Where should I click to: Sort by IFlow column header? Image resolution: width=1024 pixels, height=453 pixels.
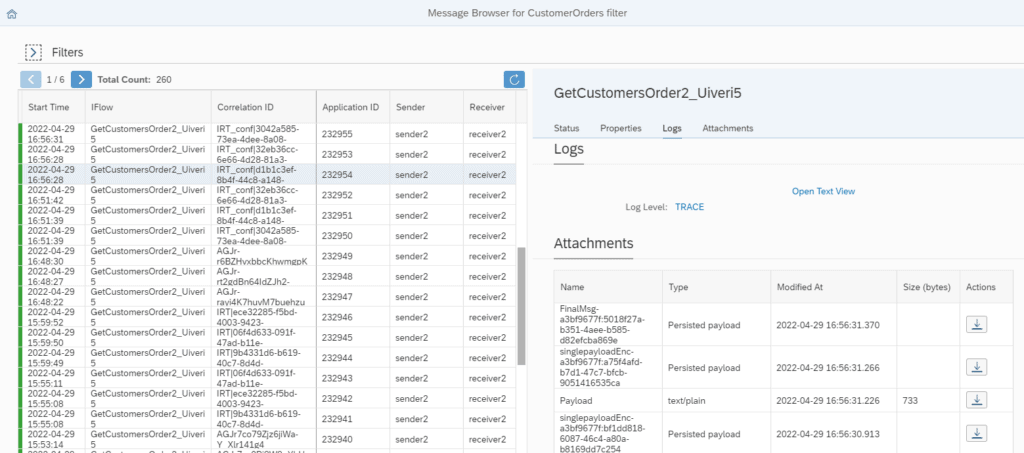coord(148,107)
